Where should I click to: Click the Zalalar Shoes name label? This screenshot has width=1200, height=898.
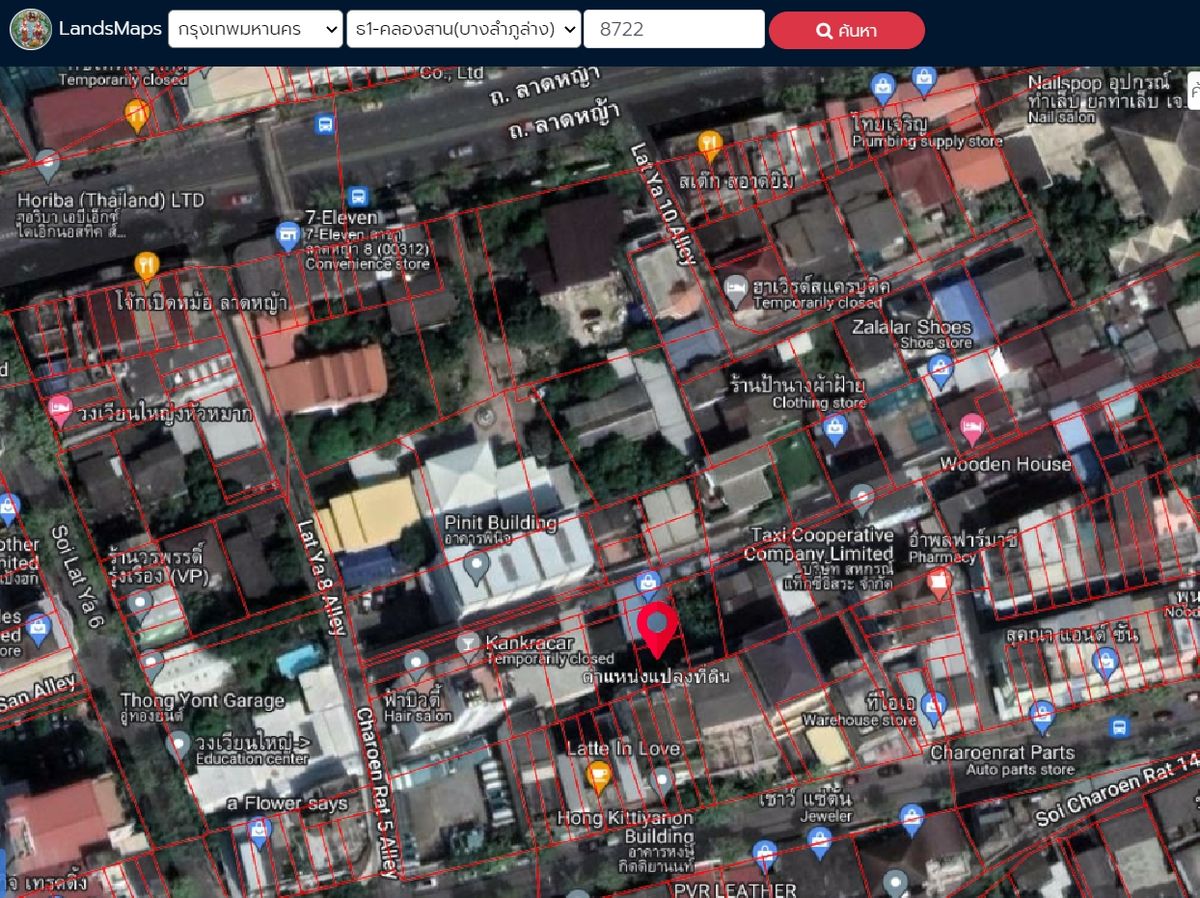[911, 327]
